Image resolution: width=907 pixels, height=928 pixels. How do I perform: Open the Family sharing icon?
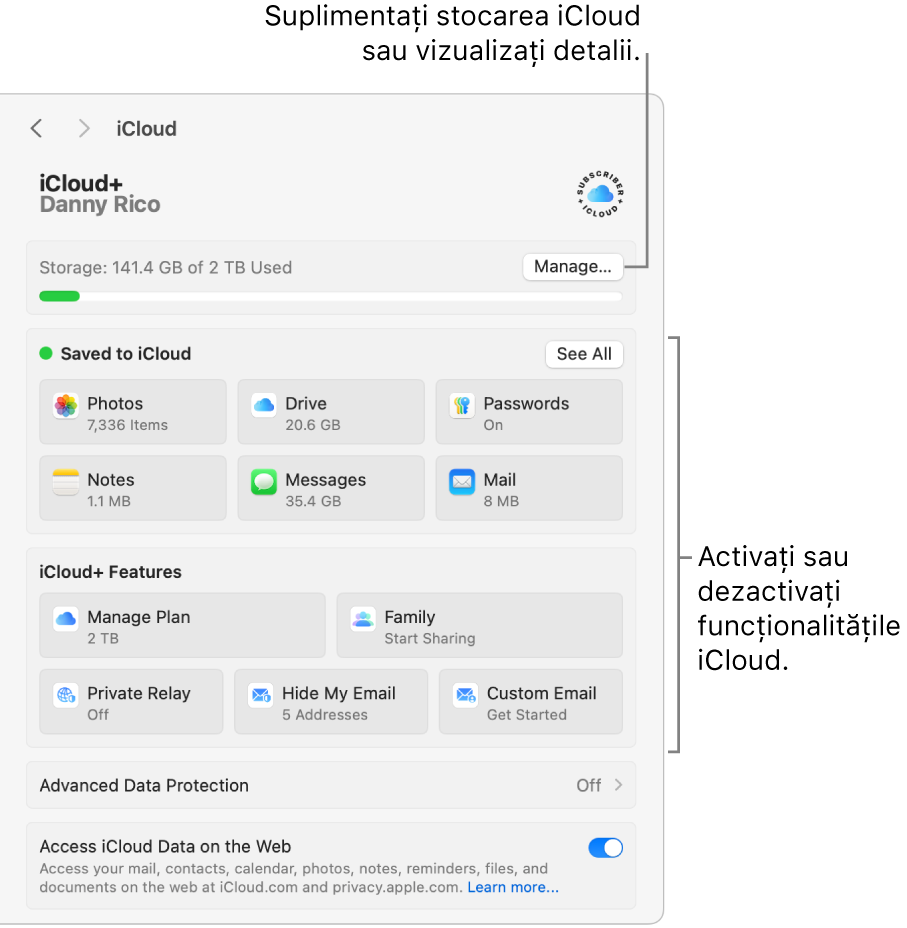click(363, 620)
